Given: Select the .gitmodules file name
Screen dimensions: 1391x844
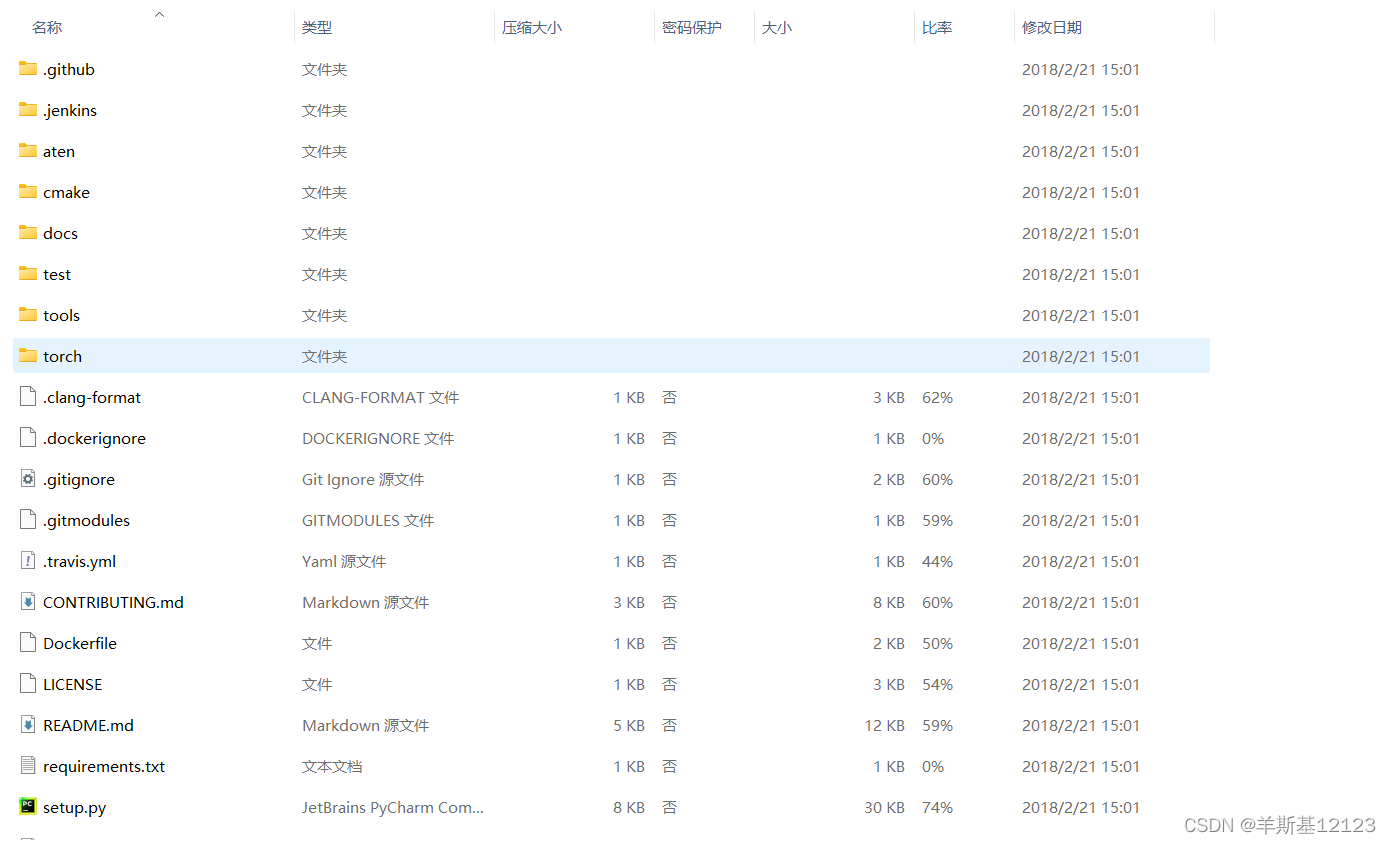Looking at the screenshot, I should point(86,520).
